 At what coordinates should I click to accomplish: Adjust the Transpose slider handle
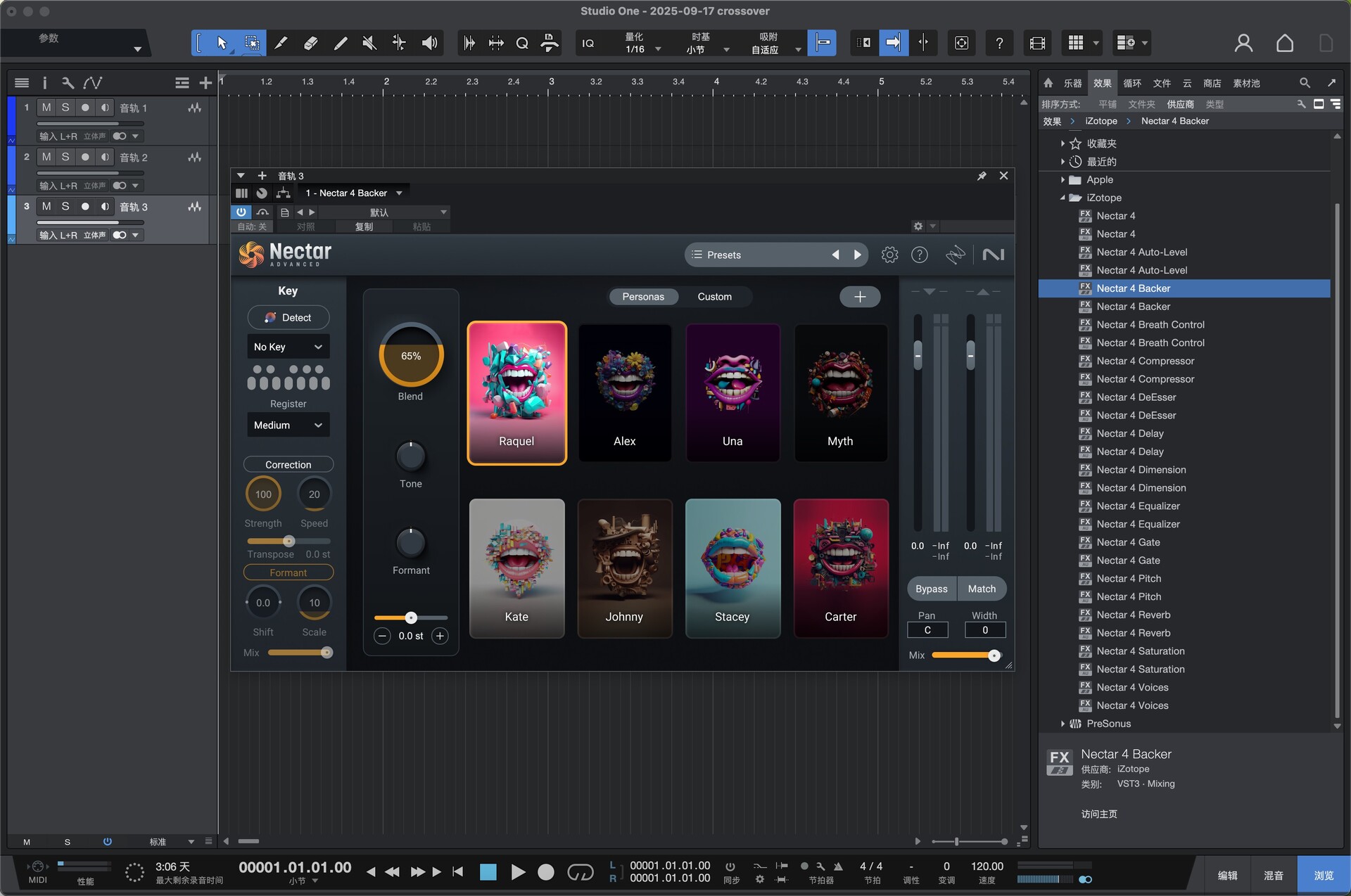(288, 542)
